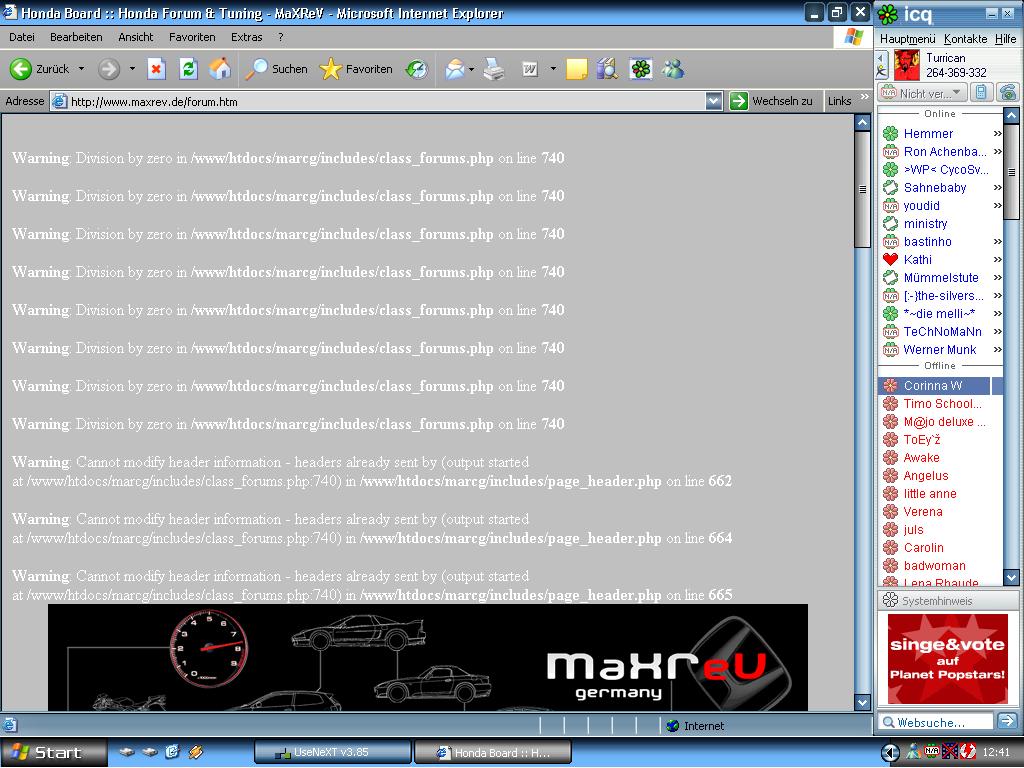Open the Zurück back-history dropdown arrow
Screen dimensions: 1024x768
click(81, 69)
